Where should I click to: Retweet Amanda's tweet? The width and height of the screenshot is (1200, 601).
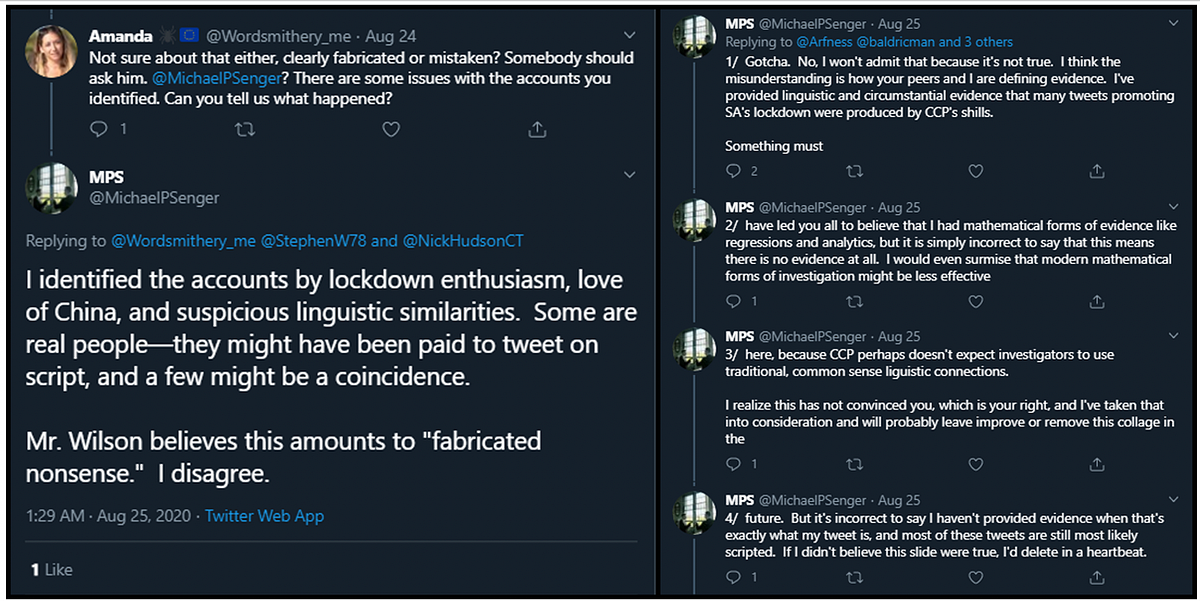coord(243,129)
